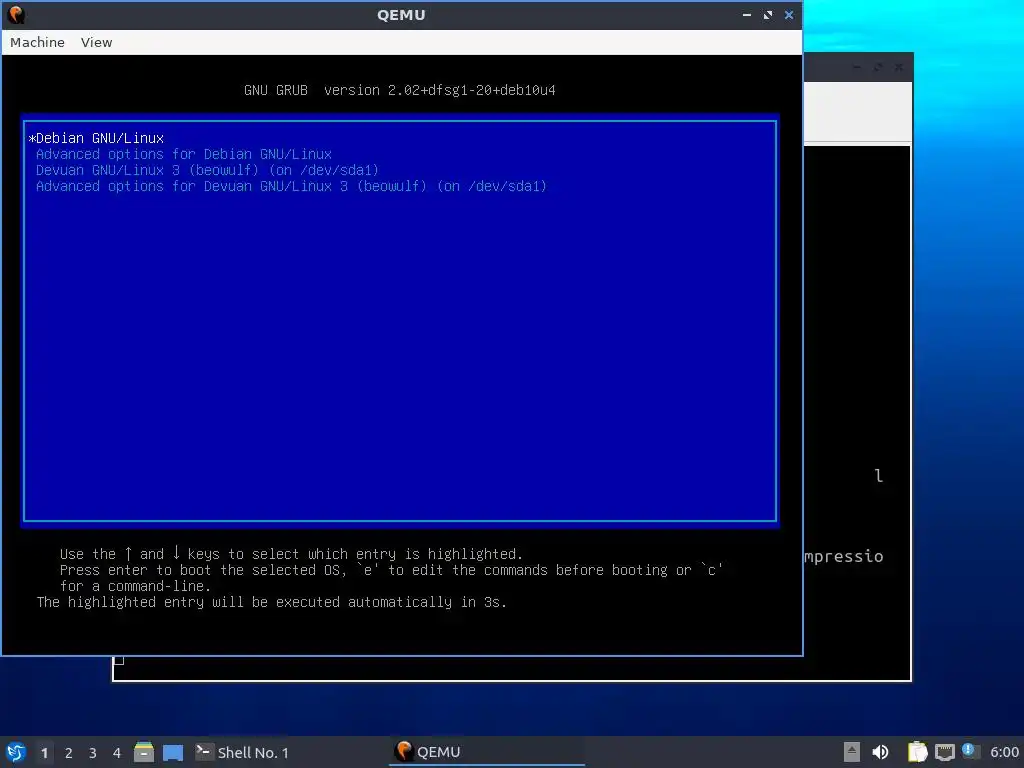Open the Machine menu in QEMU
The width and height of the screenshot is (1024, 768).
click(x=37, y=42)
